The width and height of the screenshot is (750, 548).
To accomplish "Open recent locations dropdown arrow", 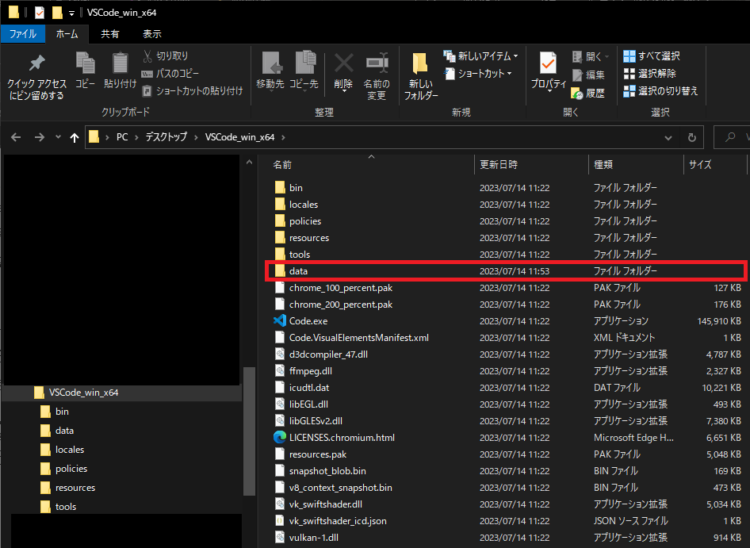I will [58, 137].
